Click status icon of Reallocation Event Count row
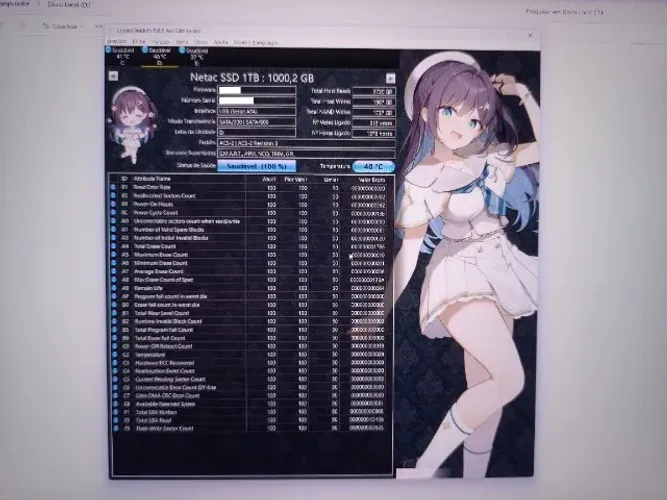The width and height of the screenshot is (667, 500). click(115, 371)
